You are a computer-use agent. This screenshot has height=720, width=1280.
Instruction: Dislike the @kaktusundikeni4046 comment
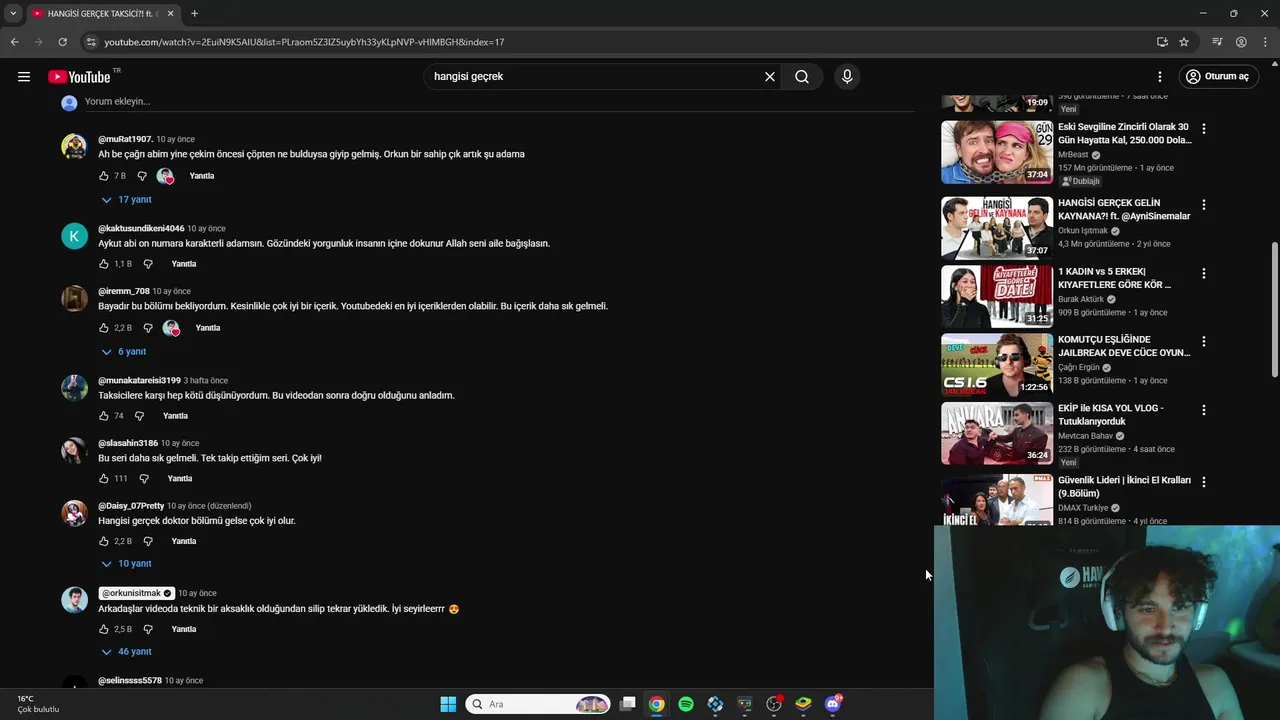tap(148, 264)
